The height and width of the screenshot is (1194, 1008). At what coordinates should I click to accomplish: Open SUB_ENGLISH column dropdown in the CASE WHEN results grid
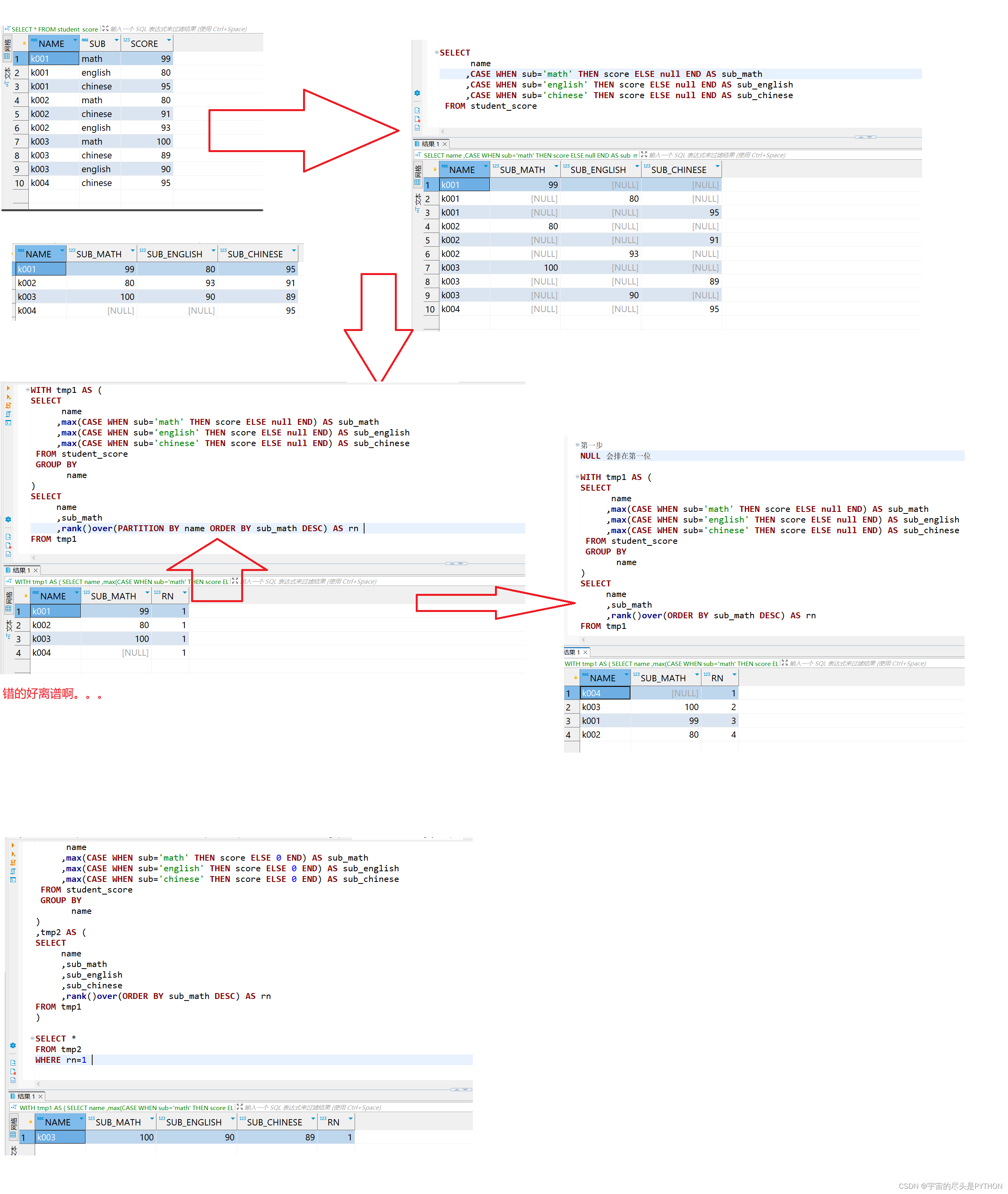coord(637,166)
